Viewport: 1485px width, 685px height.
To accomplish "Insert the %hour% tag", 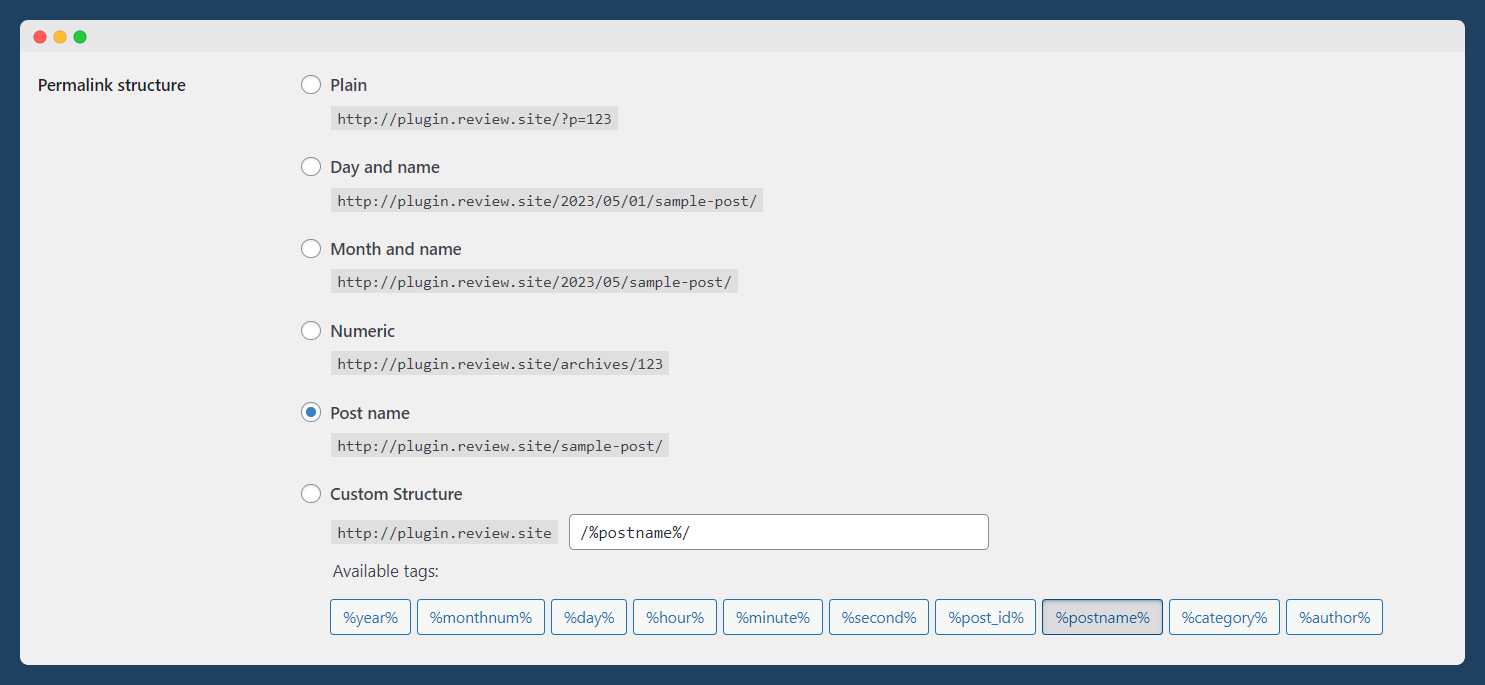I will 674,617.
